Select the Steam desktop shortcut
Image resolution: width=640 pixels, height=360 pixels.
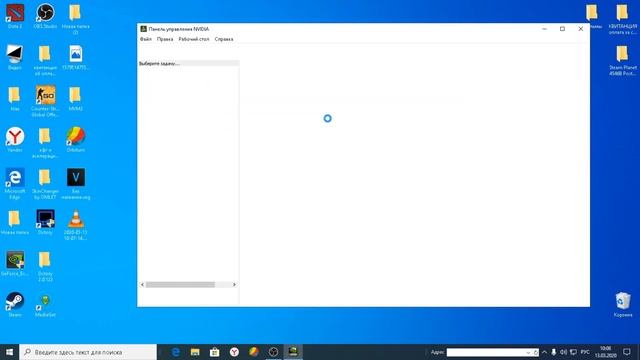point(15,304)
